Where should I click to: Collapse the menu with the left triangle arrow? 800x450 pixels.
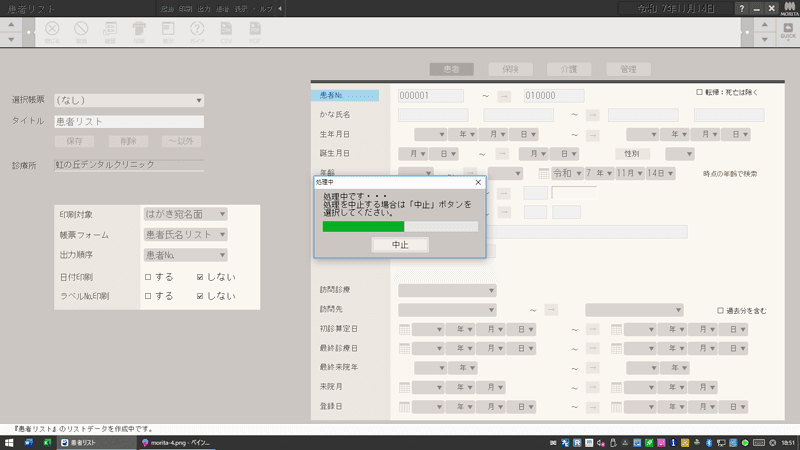click(280, 9)
